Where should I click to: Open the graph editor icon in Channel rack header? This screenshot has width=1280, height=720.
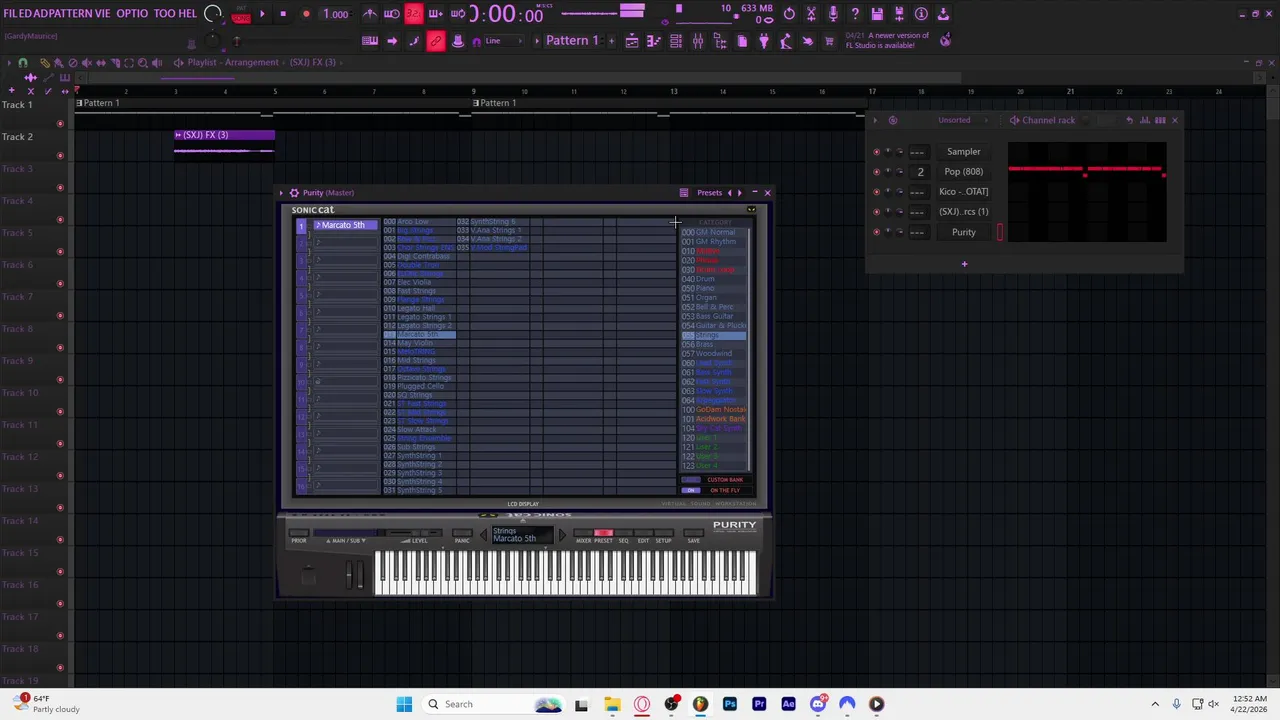[1145, 120]
